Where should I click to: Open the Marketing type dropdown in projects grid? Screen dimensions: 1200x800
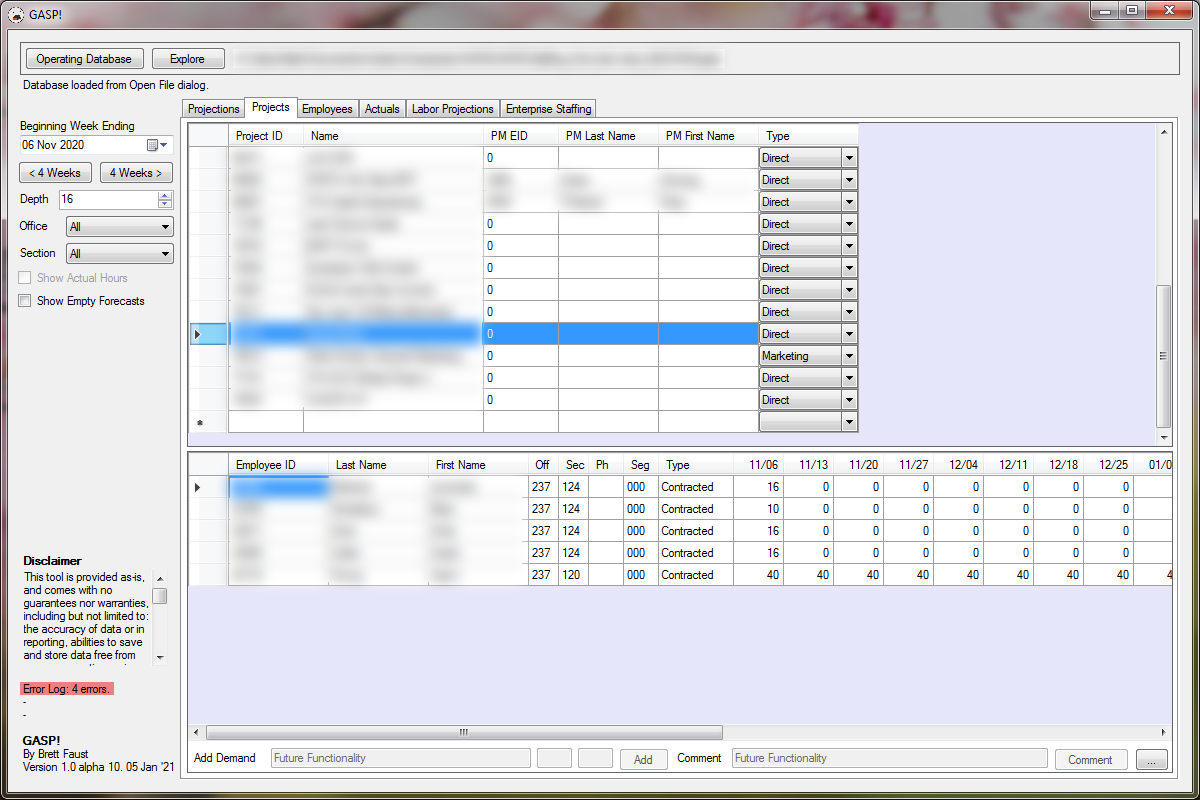[850, 356]
